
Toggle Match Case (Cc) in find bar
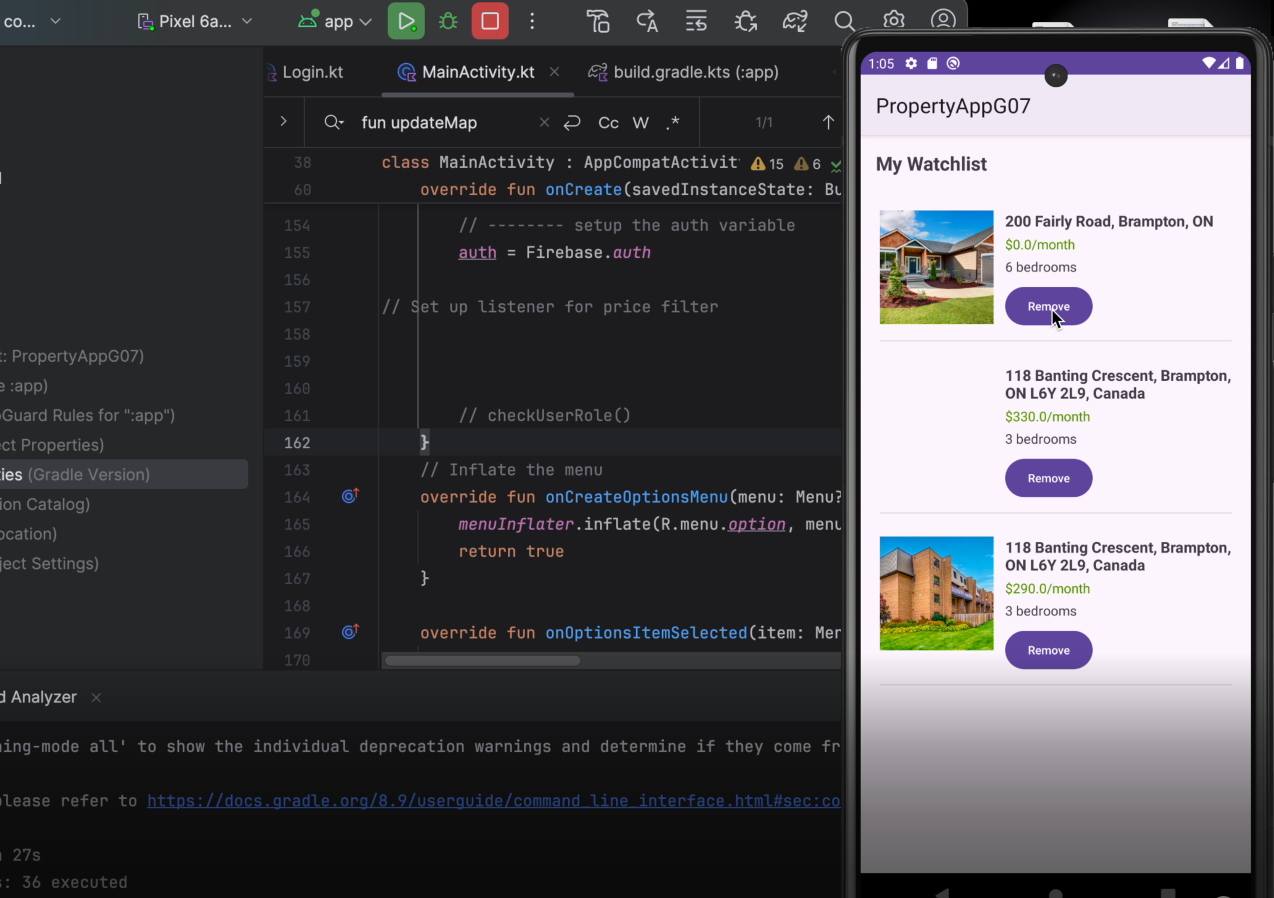pos(608,123)
